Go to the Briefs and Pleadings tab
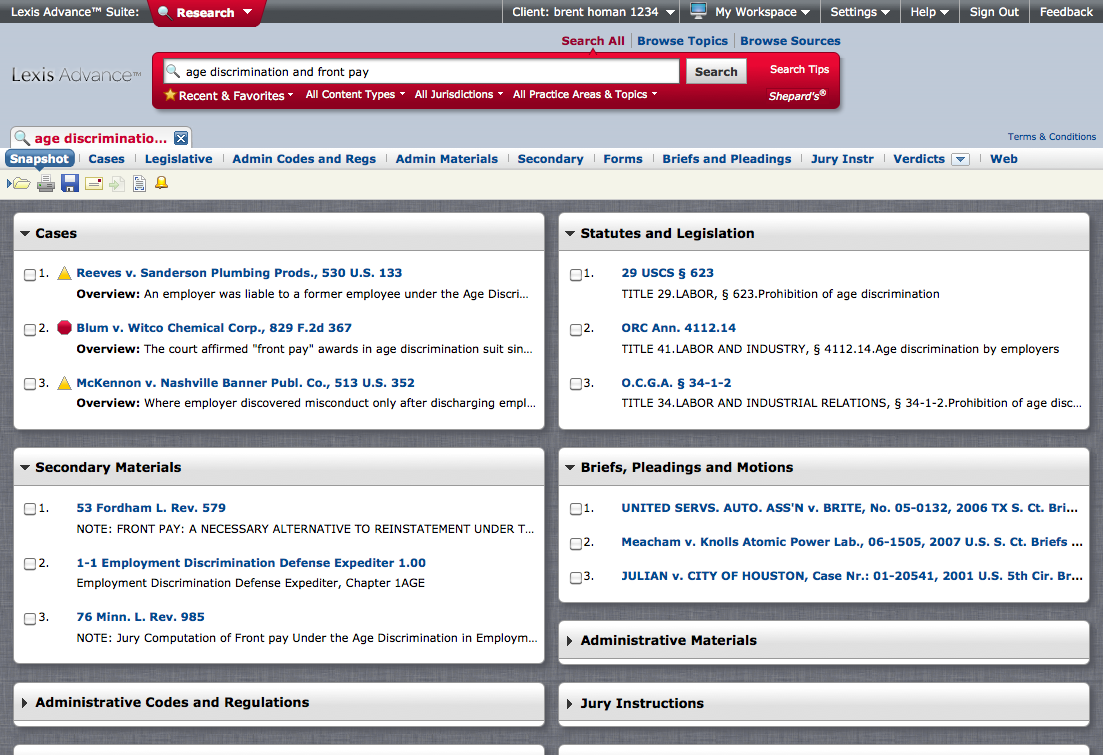Screen dimensions: 1103x755 [x=727, y=159]
